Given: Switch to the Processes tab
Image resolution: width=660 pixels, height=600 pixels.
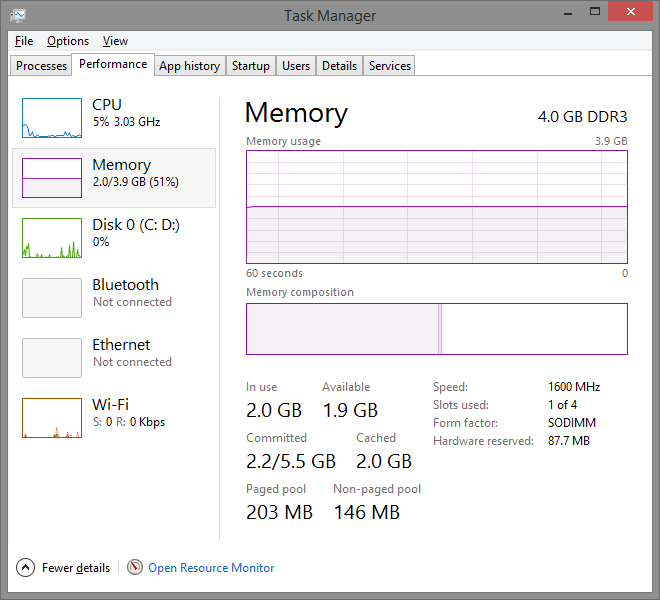Looking at the screenshot, I should (x=41, y=66).
